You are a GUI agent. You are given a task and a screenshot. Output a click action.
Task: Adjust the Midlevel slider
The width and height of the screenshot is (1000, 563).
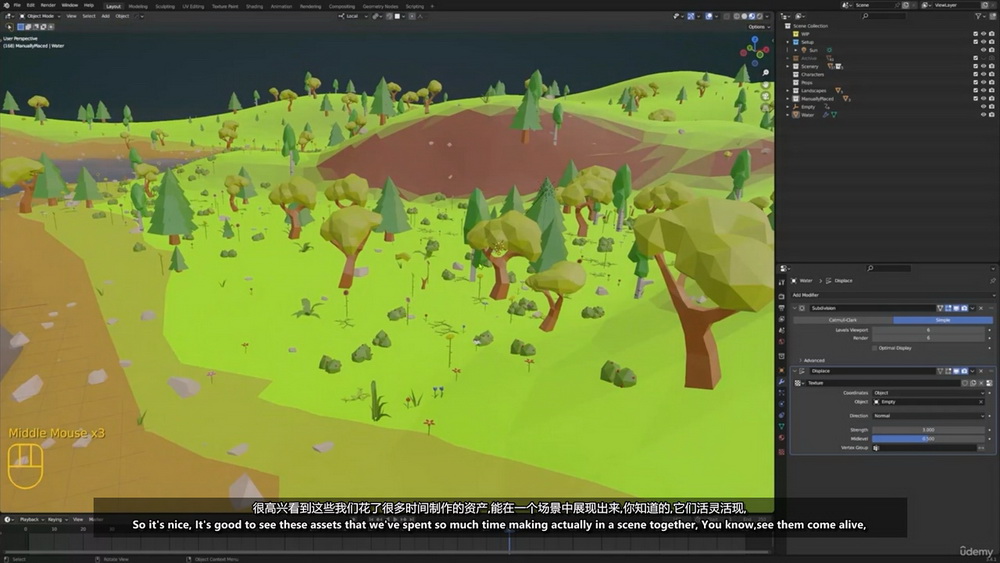click(x=929, y=439)
